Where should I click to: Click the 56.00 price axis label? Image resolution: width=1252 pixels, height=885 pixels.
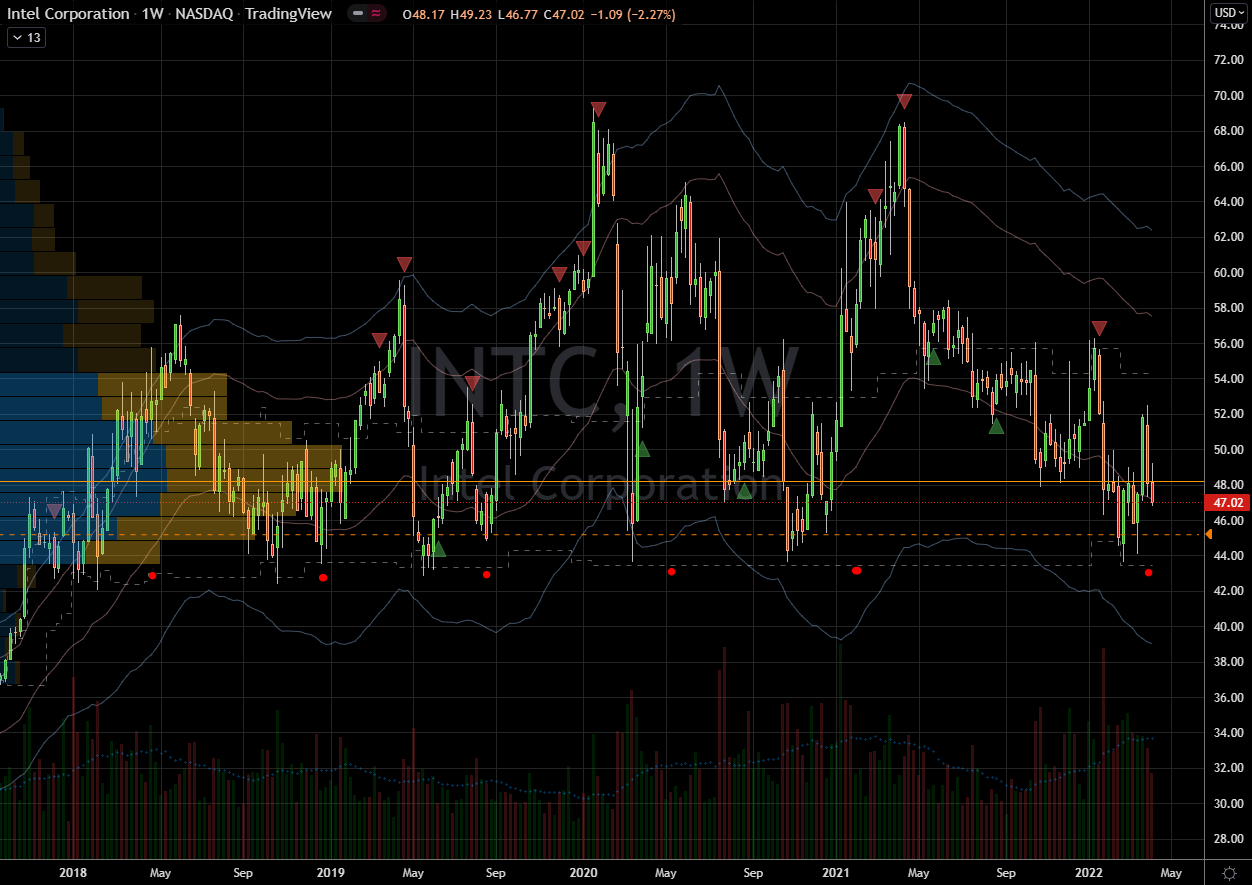pyautogui.click(x=1230, y=344)
